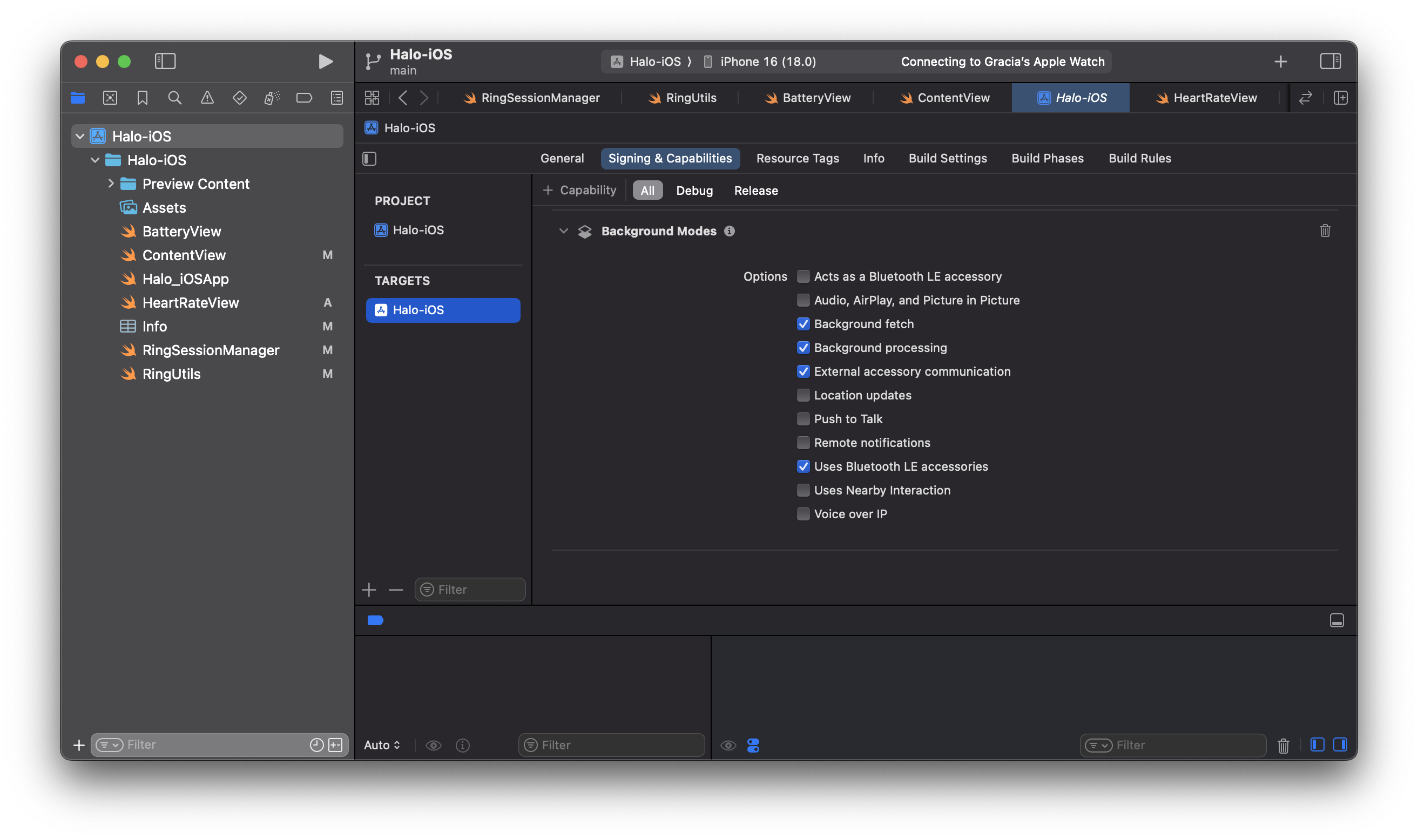Screen dimensions: 1418x840
Task: Open the HeartRateView file in navigator
Action: click(x=191, y=303)
